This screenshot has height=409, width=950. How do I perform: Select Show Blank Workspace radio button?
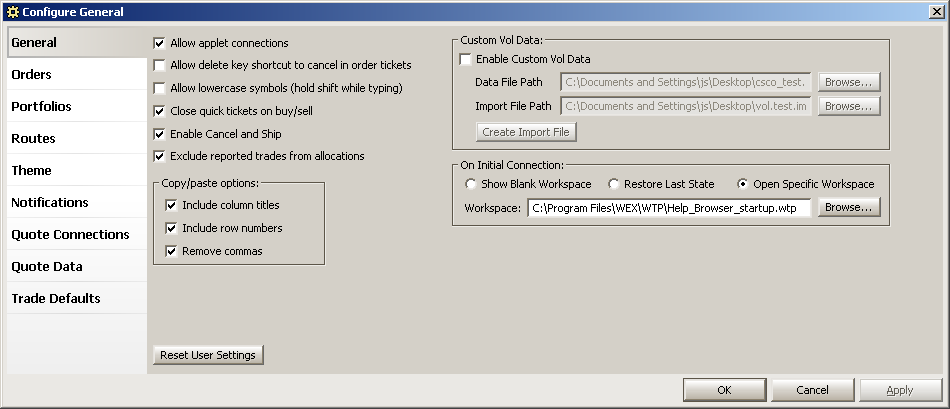470,184
